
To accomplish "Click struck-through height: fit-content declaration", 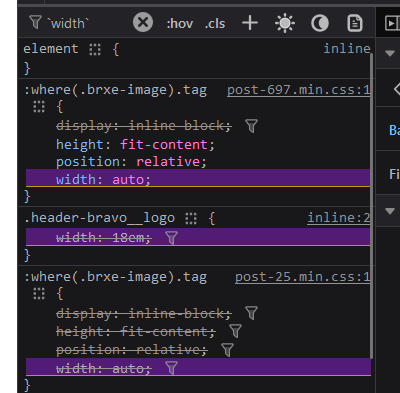I will tap(136, 332).
